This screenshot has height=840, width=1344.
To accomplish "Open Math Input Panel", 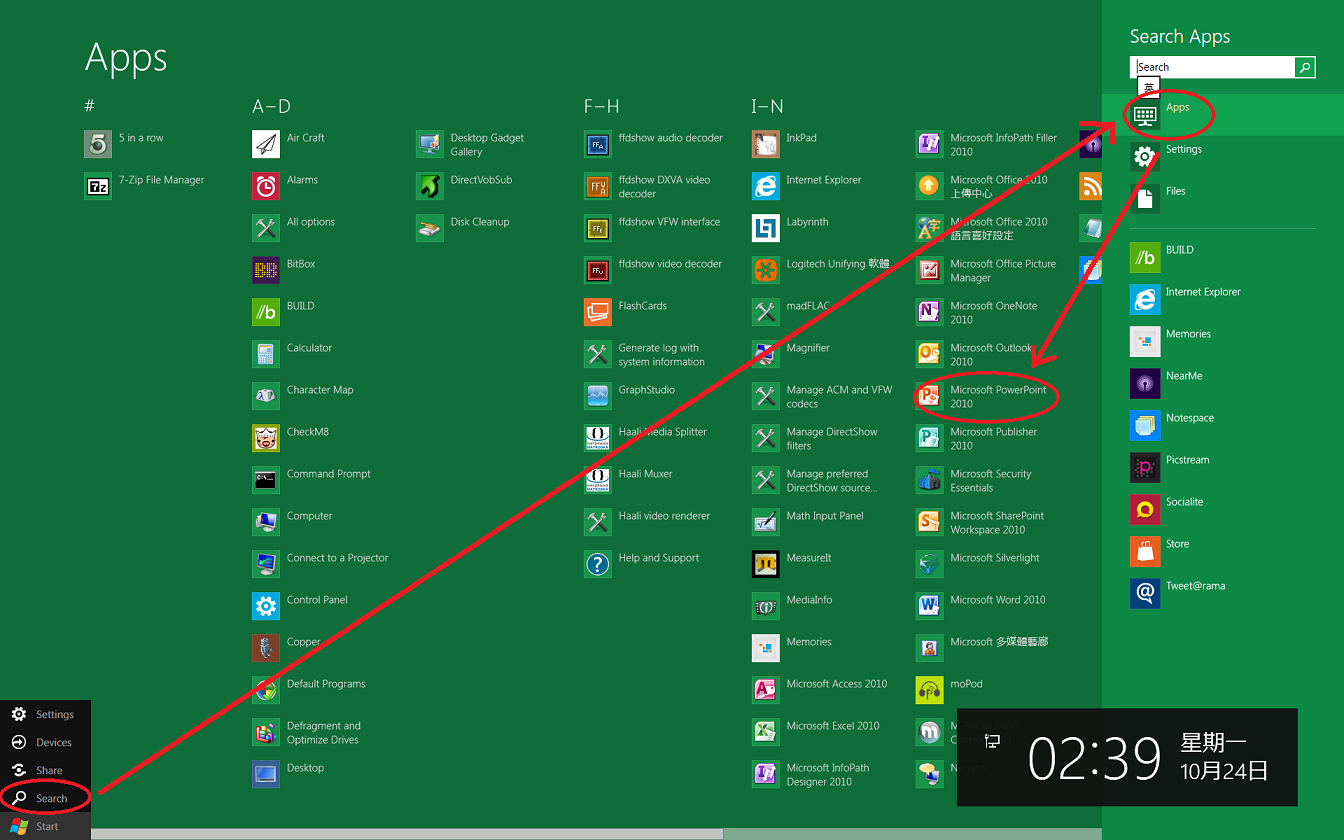I will [808, 522].
